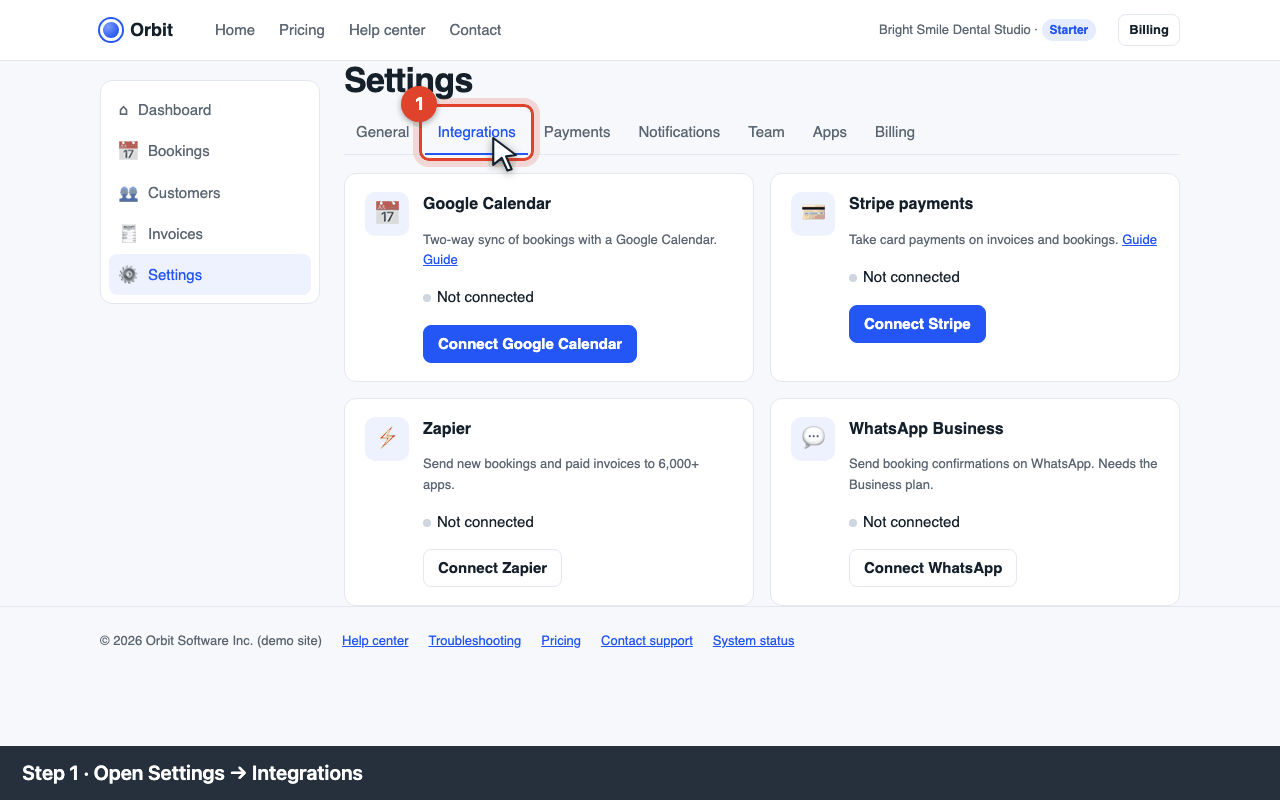
Task: Click the Customers people icon in sidebar
Action: (x=128, y=193)
